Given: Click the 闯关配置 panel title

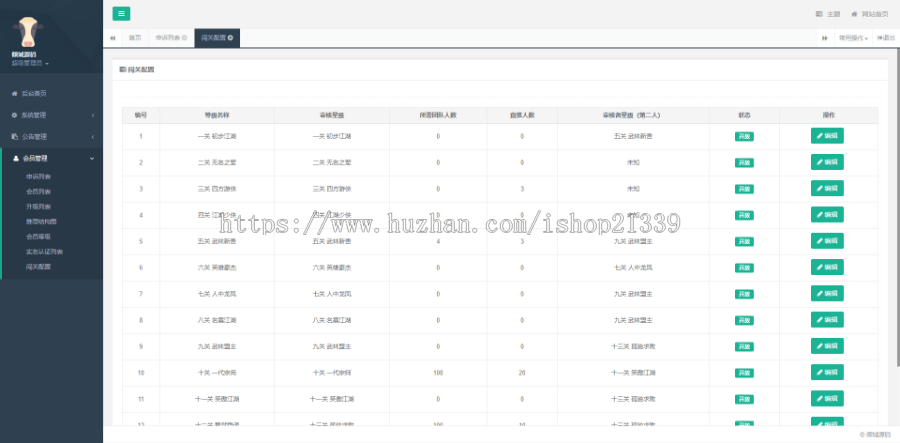Looking at the screenshot, I should [137, 70].
